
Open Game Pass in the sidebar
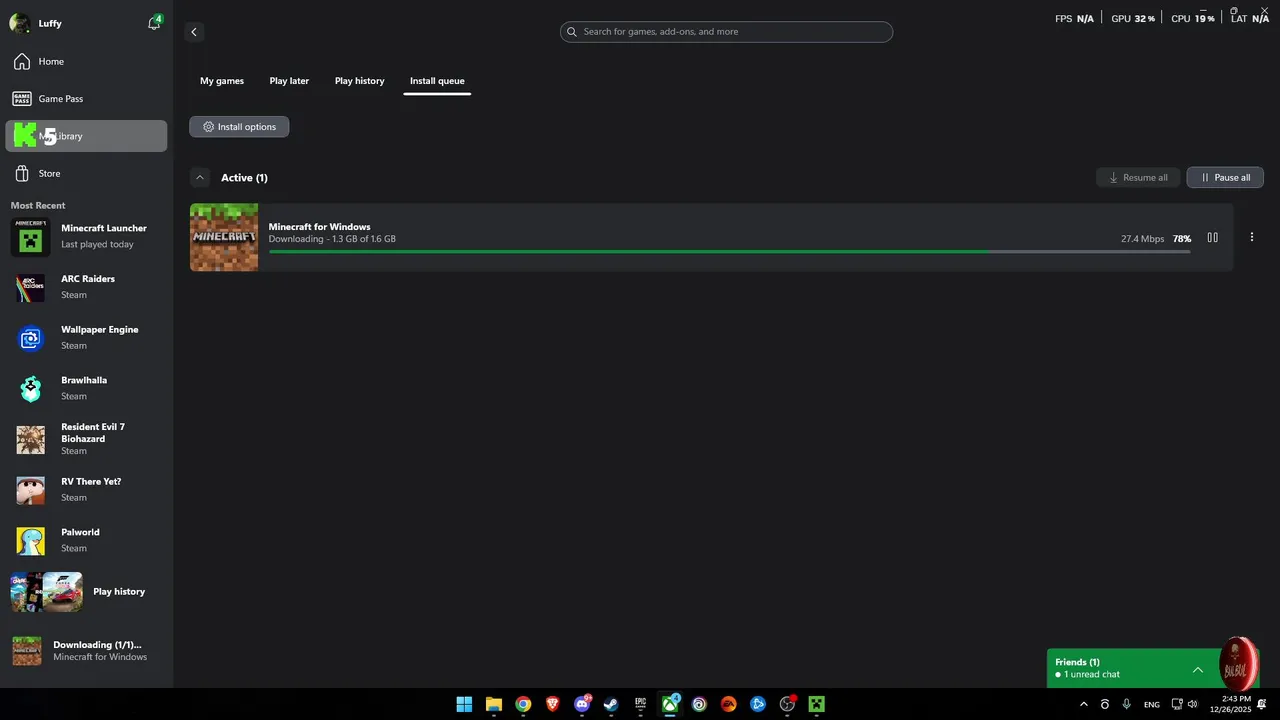click(x=86, y=99)
